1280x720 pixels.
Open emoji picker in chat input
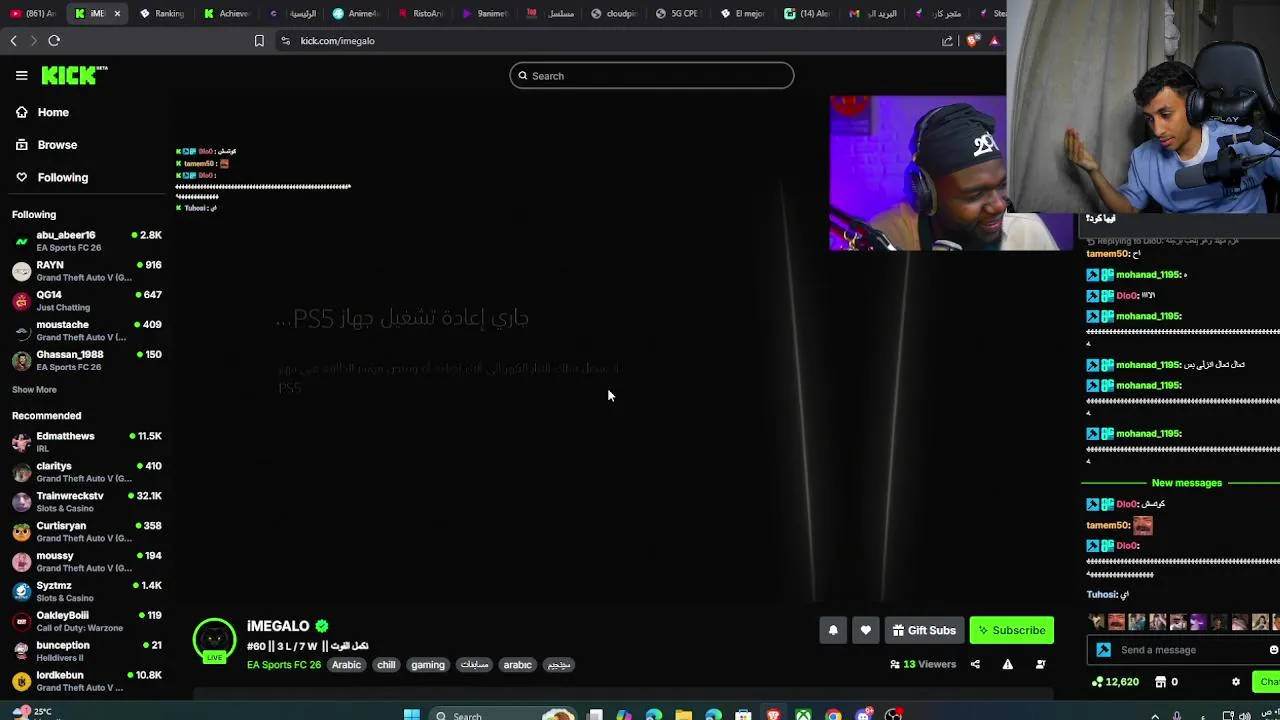[1273, 650]
